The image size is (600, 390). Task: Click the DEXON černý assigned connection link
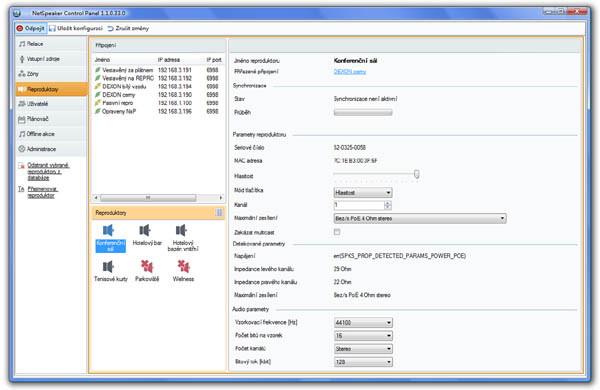(350, 72)
